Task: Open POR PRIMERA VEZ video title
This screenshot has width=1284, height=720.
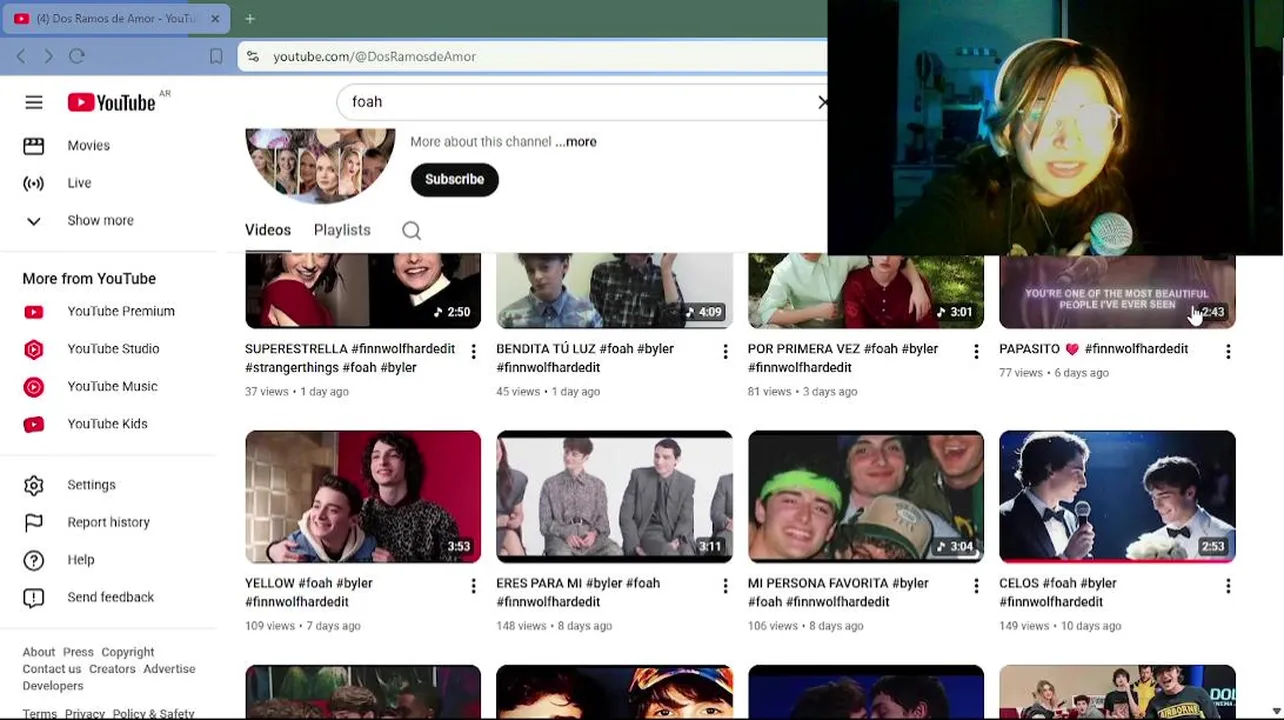Action: (843, 358)
